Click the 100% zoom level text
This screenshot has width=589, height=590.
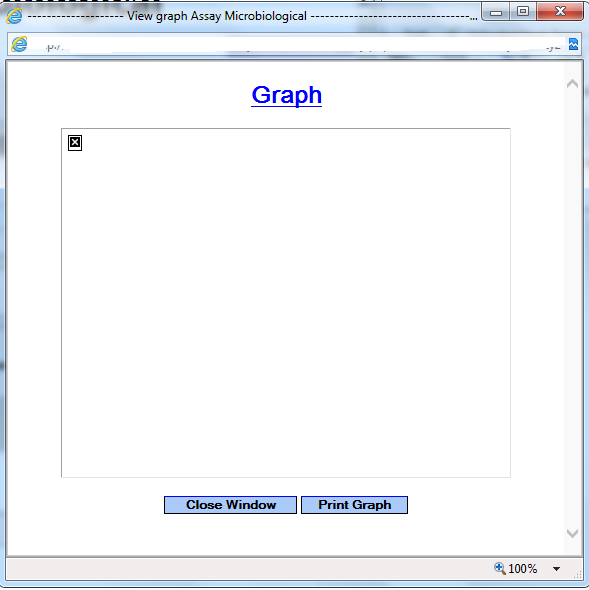pos(522,569)
